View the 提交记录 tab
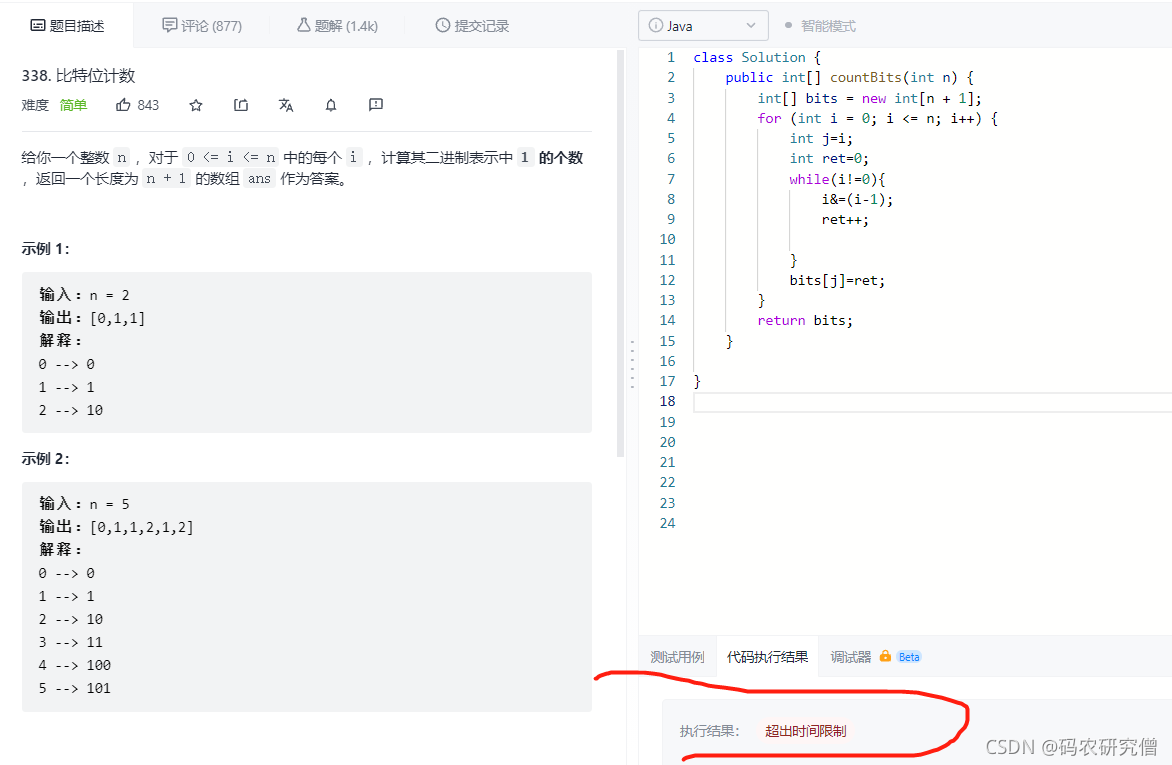1172x765 pixels. coord(472,25)
